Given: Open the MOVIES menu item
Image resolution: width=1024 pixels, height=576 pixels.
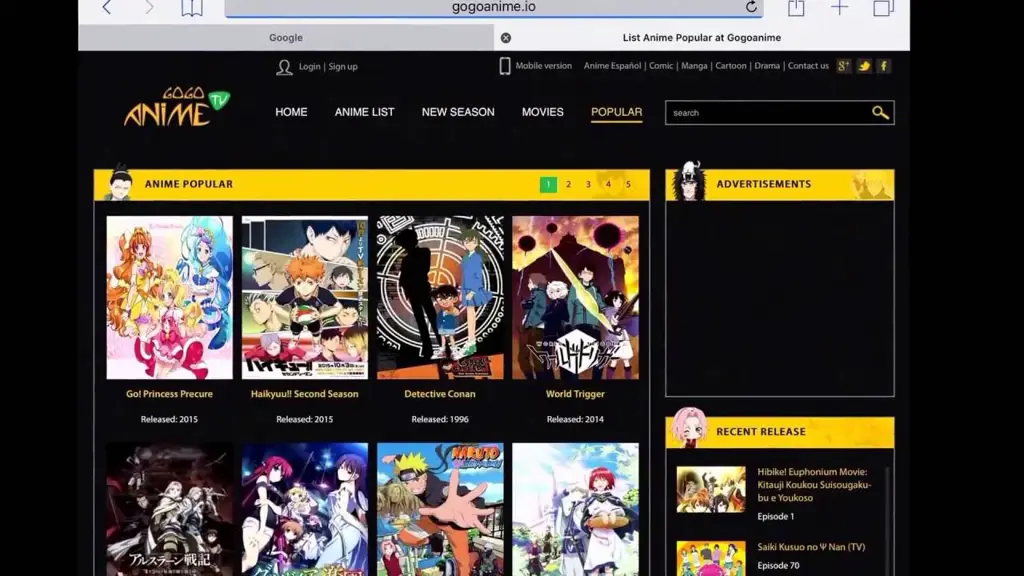Looking at the screenshot, I should click(543, 112).
